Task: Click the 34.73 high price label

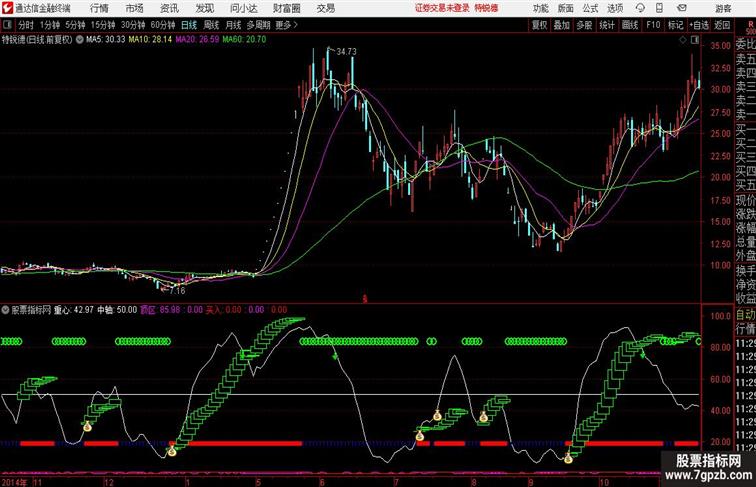Action: click(x=346, y=52)
